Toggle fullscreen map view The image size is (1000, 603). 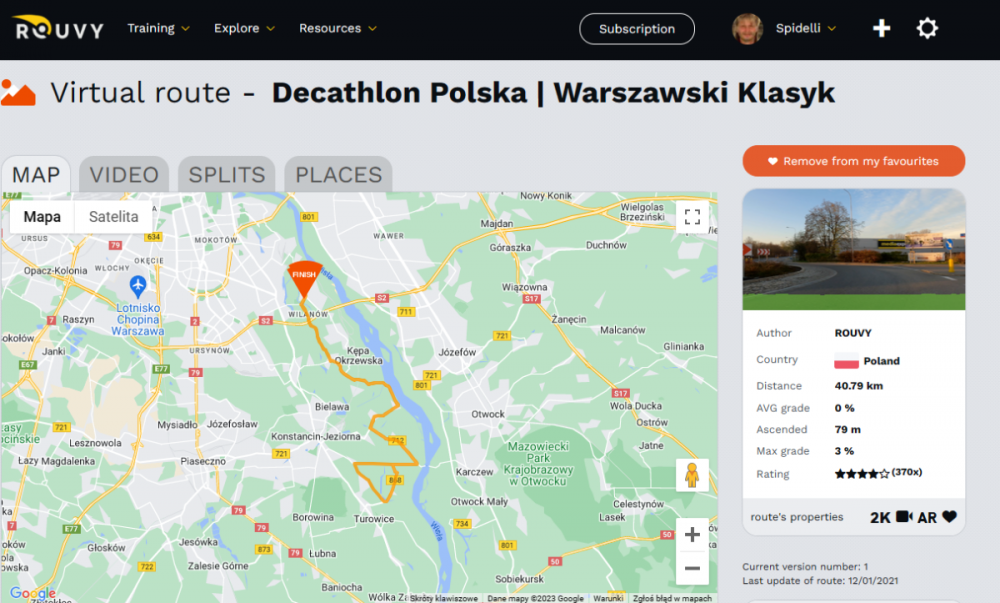[x=693, y=217]
